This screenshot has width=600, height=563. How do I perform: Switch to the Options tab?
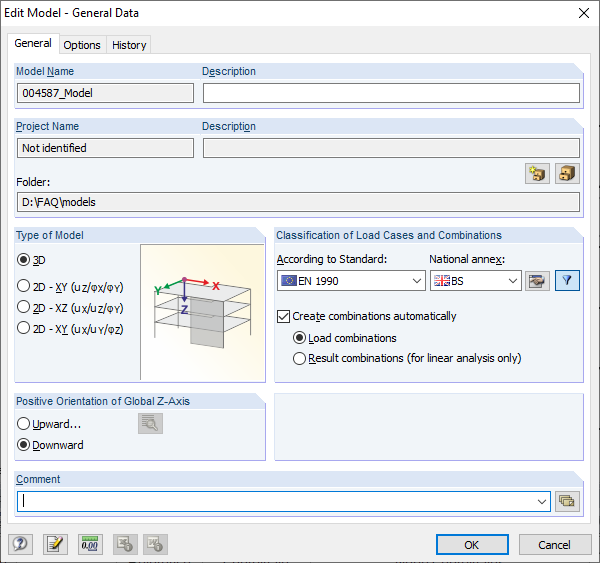pyautogui.click(x=82, y=45)
